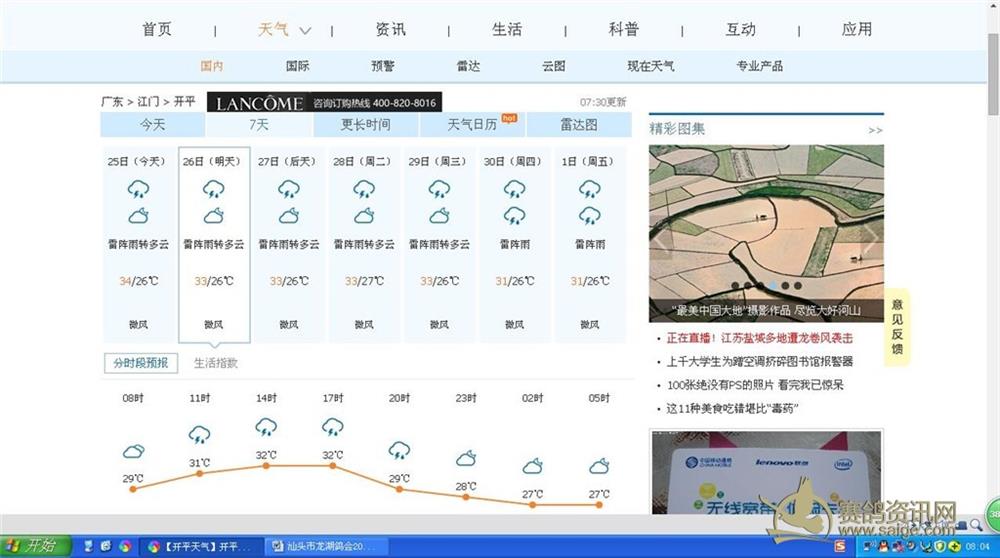Open the 开始 Start menu on taskbar

35,546
